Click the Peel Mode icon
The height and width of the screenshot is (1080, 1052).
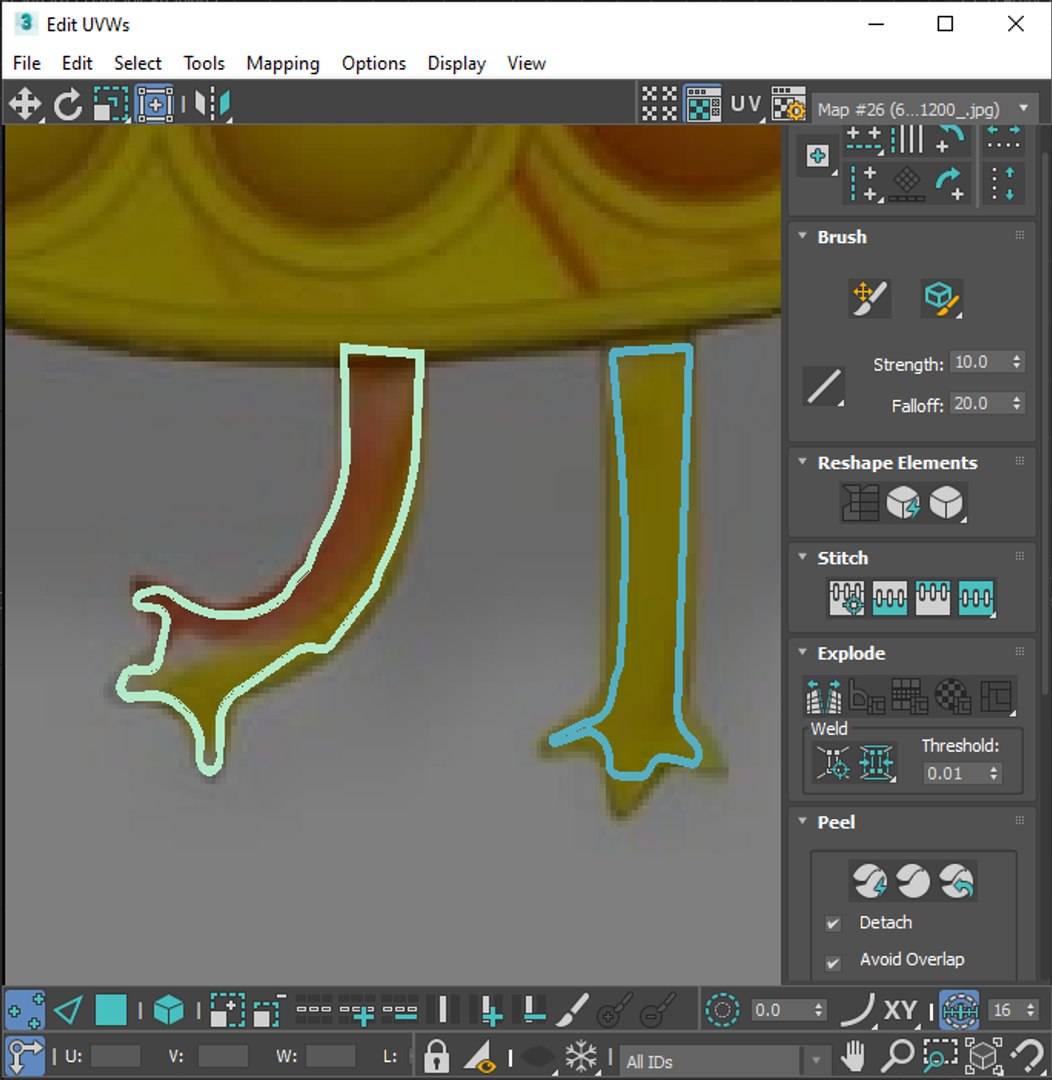(914, 880)
